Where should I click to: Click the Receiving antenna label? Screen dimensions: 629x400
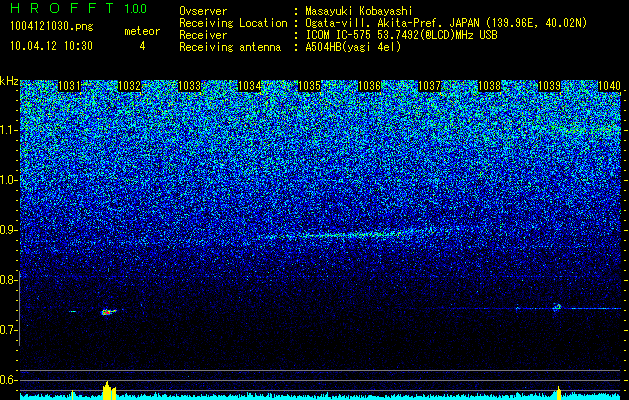coord(230,47)
